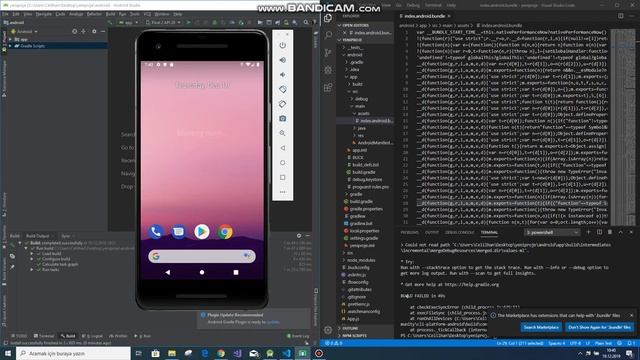Viewport: 640px width, 360px height.
Task: Click the emulator power button icon
Action: (282, 45)
